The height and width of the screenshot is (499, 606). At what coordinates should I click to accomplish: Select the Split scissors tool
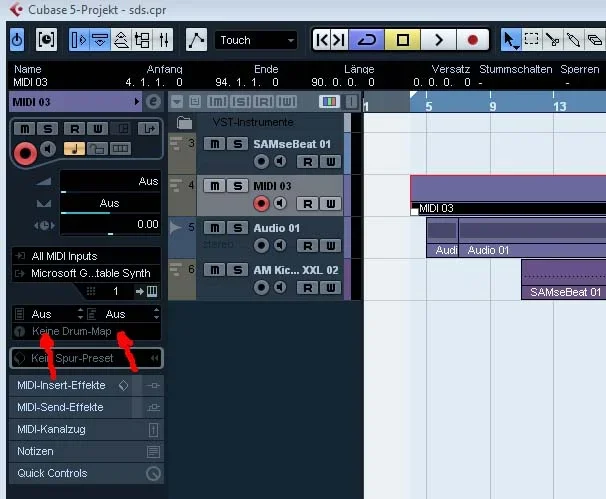[x=553, y=39]
